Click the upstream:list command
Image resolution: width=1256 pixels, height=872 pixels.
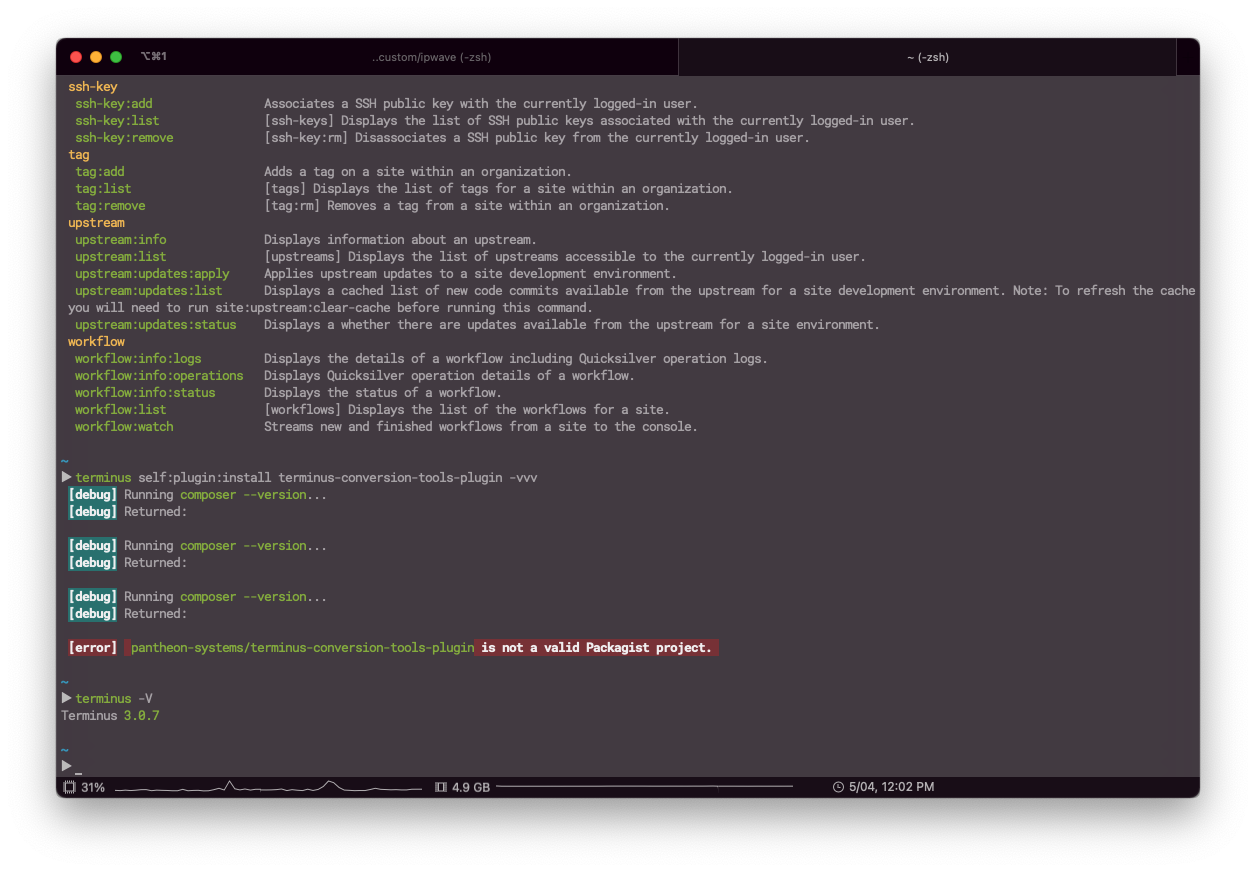click(x=121, y=257)
